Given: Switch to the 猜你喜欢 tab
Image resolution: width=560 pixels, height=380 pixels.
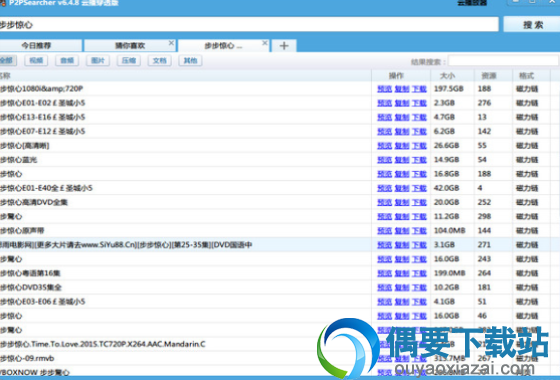Looking at the screenshot, I should pyautogui.click(x=130, y=46).
